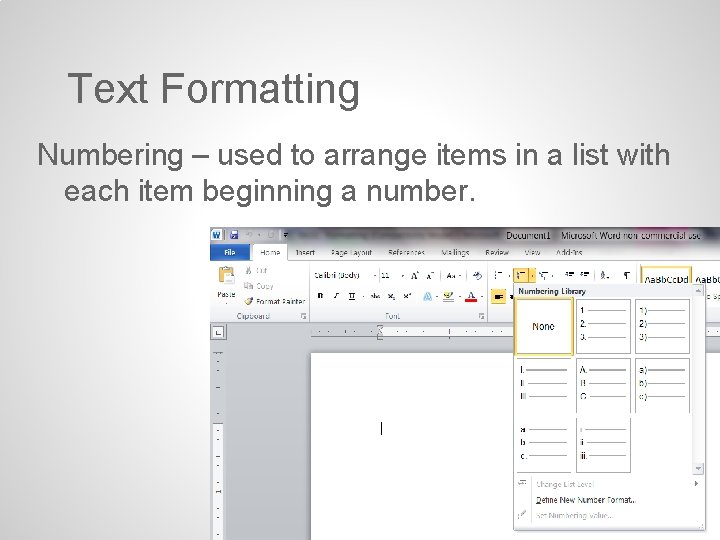720x540 pixels.
Task: Click the Clear Formatting icon
Action: pos(478,276)
